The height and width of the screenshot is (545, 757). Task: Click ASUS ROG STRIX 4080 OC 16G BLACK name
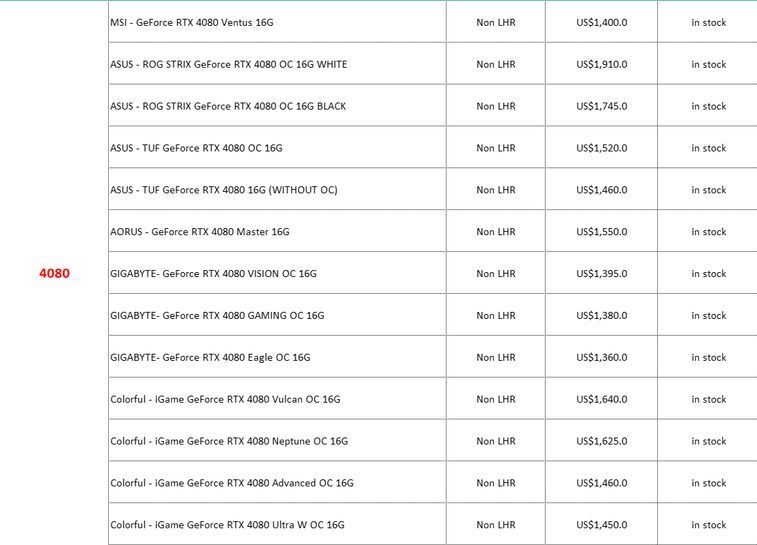pos(228,106)
